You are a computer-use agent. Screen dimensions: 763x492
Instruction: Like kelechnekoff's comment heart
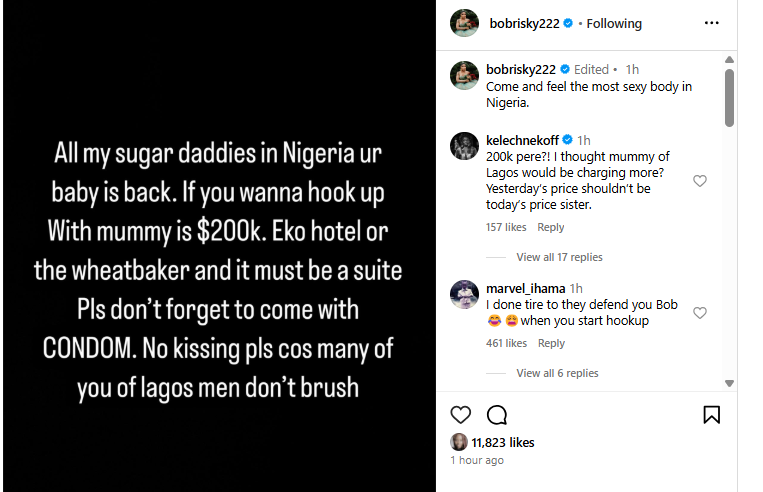pyautogui.click(x=700, y=181)
